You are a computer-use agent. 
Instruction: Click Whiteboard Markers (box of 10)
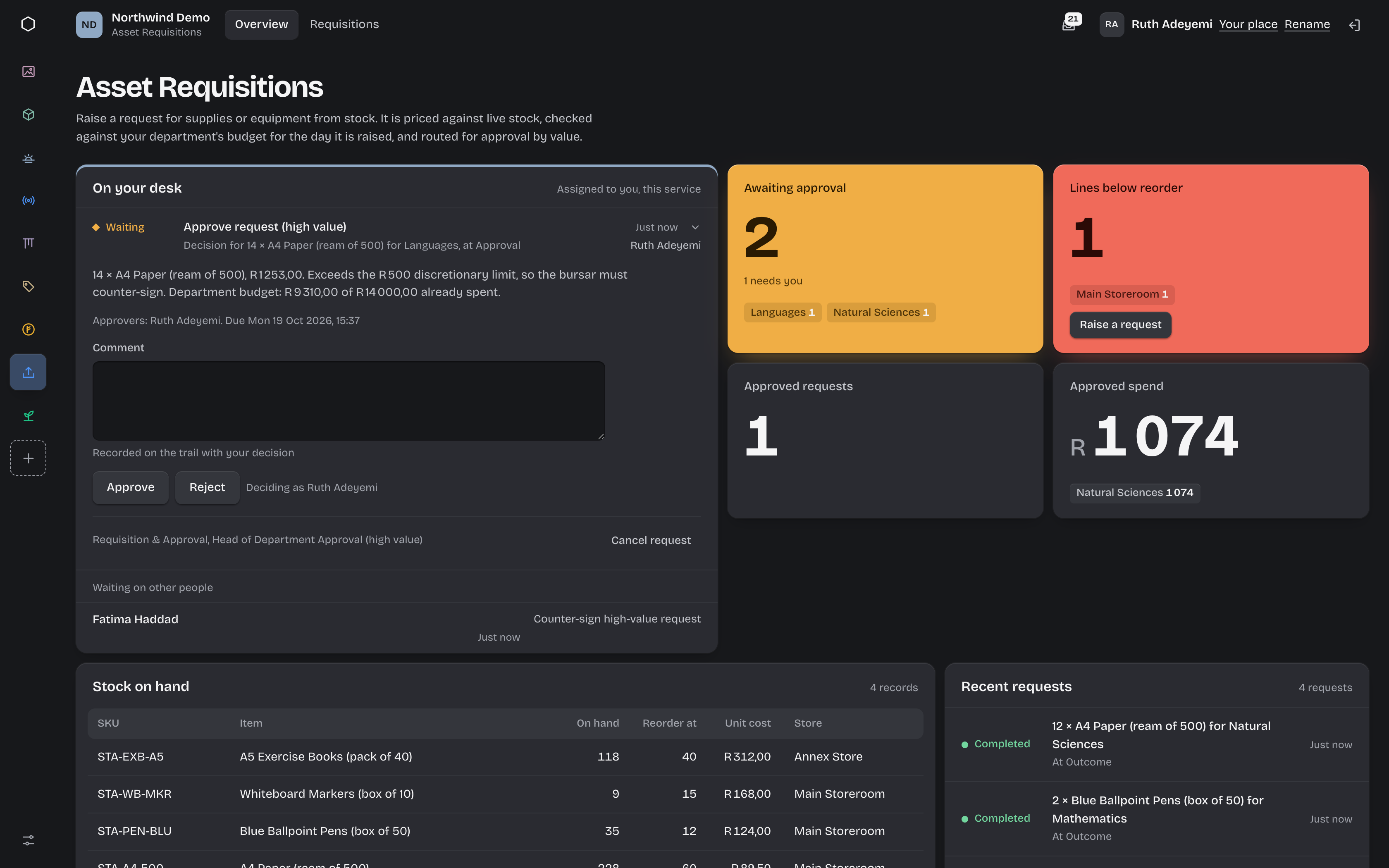(327, 794)
